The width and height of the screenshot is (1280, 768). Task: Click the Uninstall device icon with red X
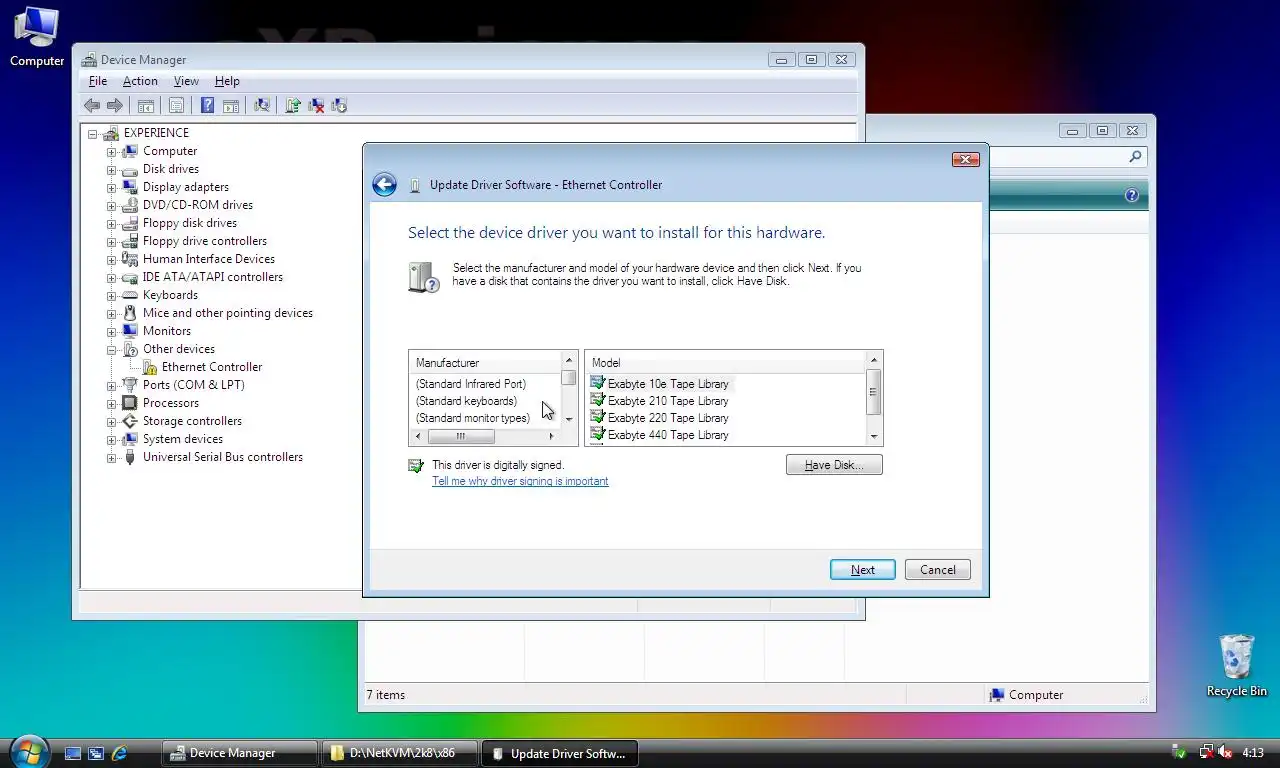pyautogui.click(x=316, y=105)
